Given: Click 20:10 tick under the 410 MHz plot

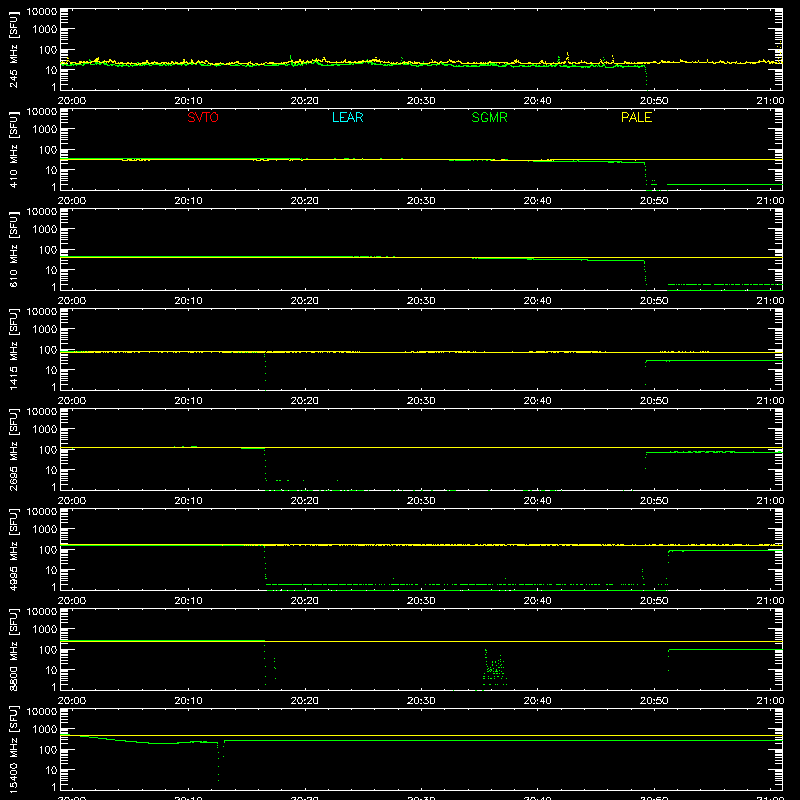Looking at the screenshot, I should coord(188,201).
